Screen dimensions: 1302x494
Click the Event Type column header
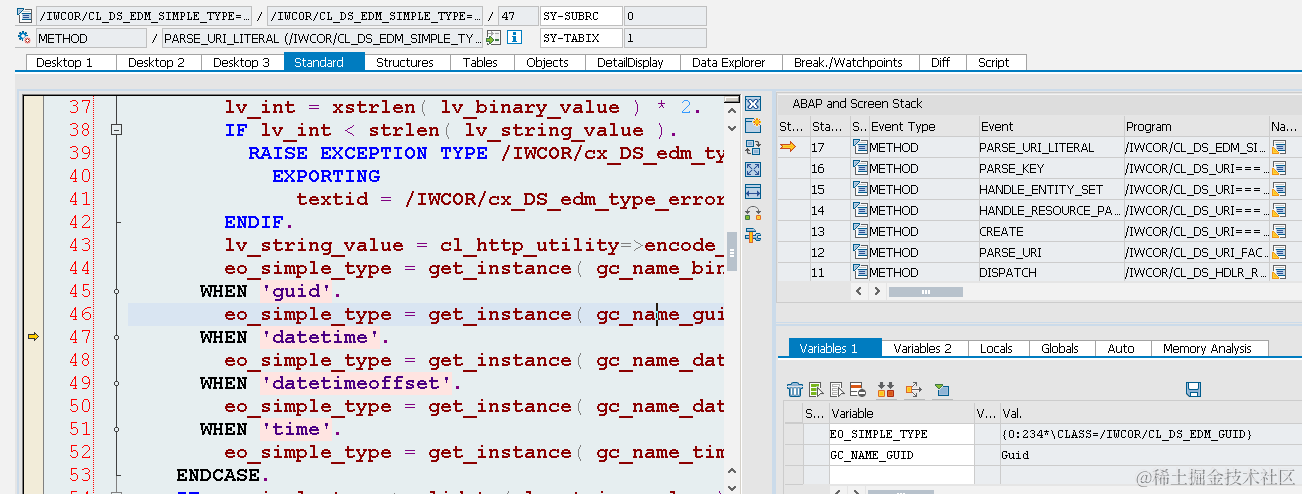tap(922, 126)
